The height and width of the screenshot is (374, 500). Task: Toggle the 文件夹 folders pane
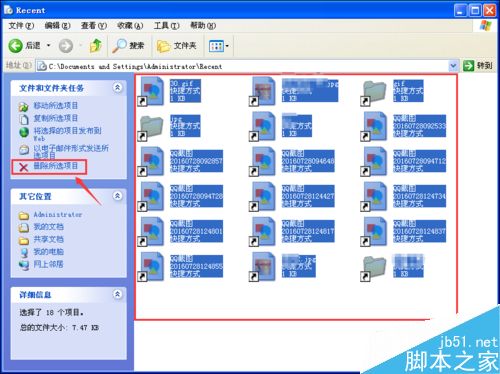pyautogui.click(x=177, y=46)
